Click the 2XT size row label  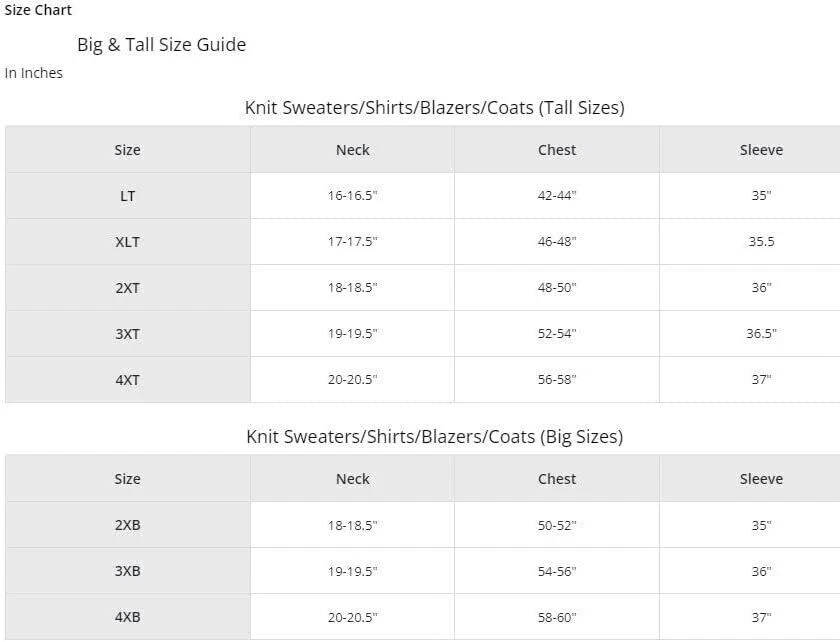click(127, 288)
